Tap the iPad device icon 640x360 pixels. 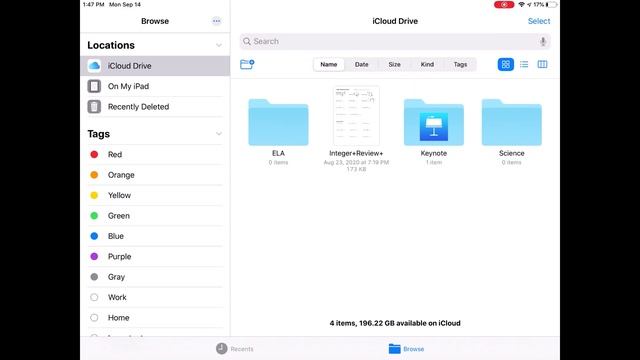coord(94,86)
